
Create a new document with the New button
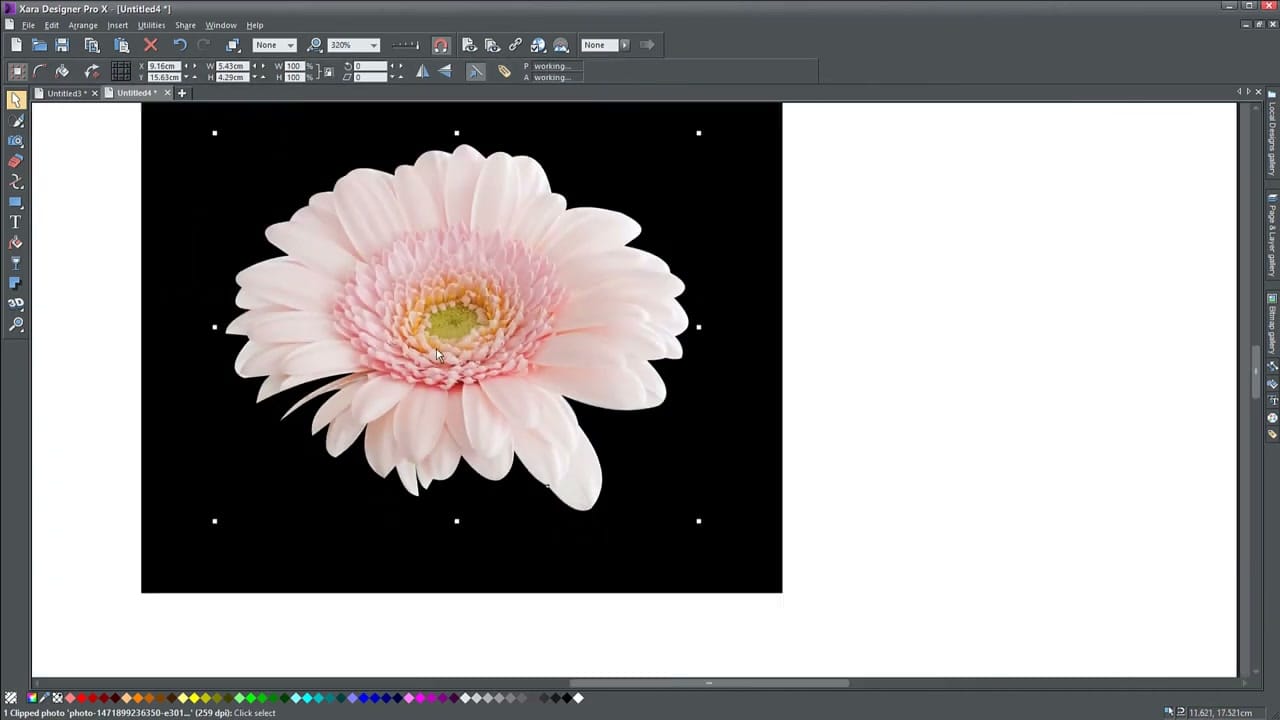[x=16, y=45]
